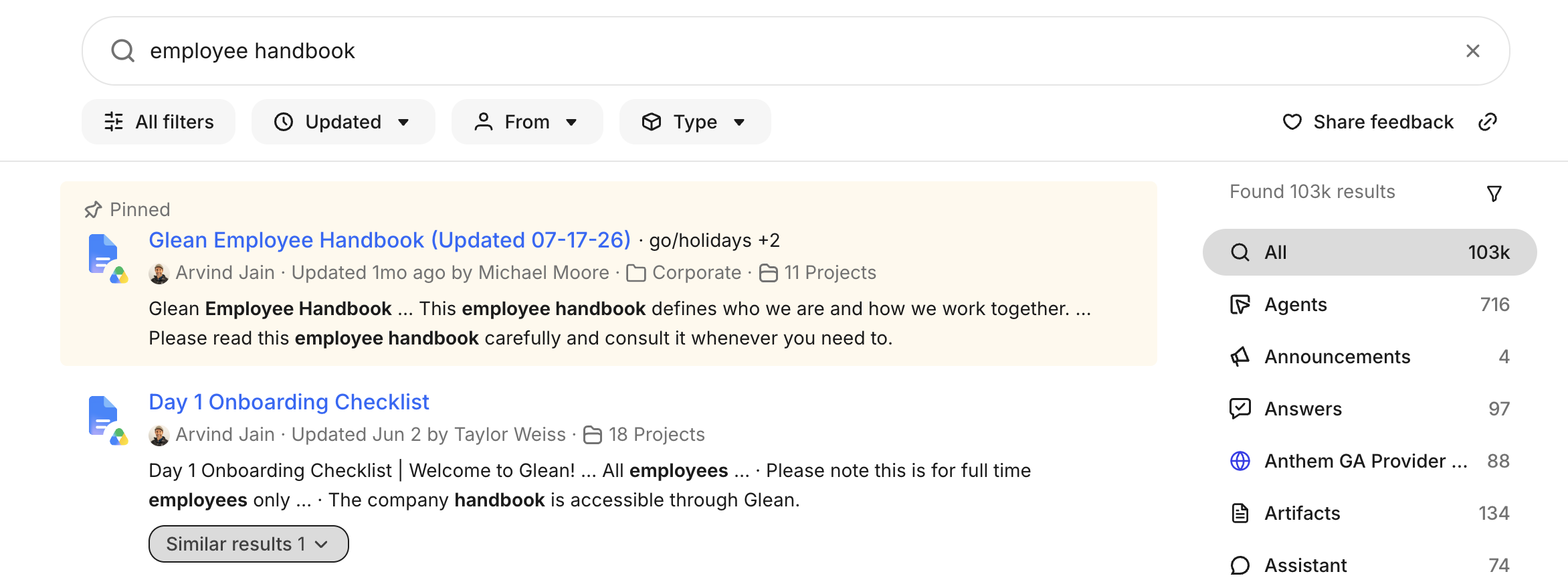Click the heart icon next to Share feedback
1568x578 pixels.
pyautogui.click(x=1292, y=122)
